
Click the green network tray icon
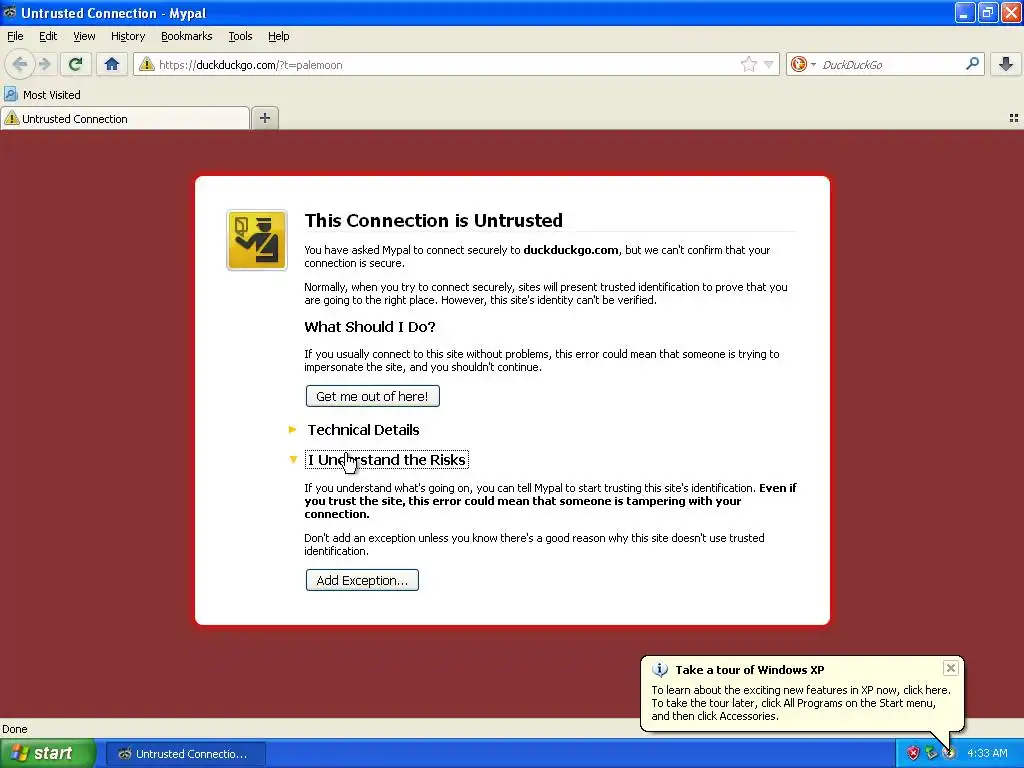coord(931,753)
